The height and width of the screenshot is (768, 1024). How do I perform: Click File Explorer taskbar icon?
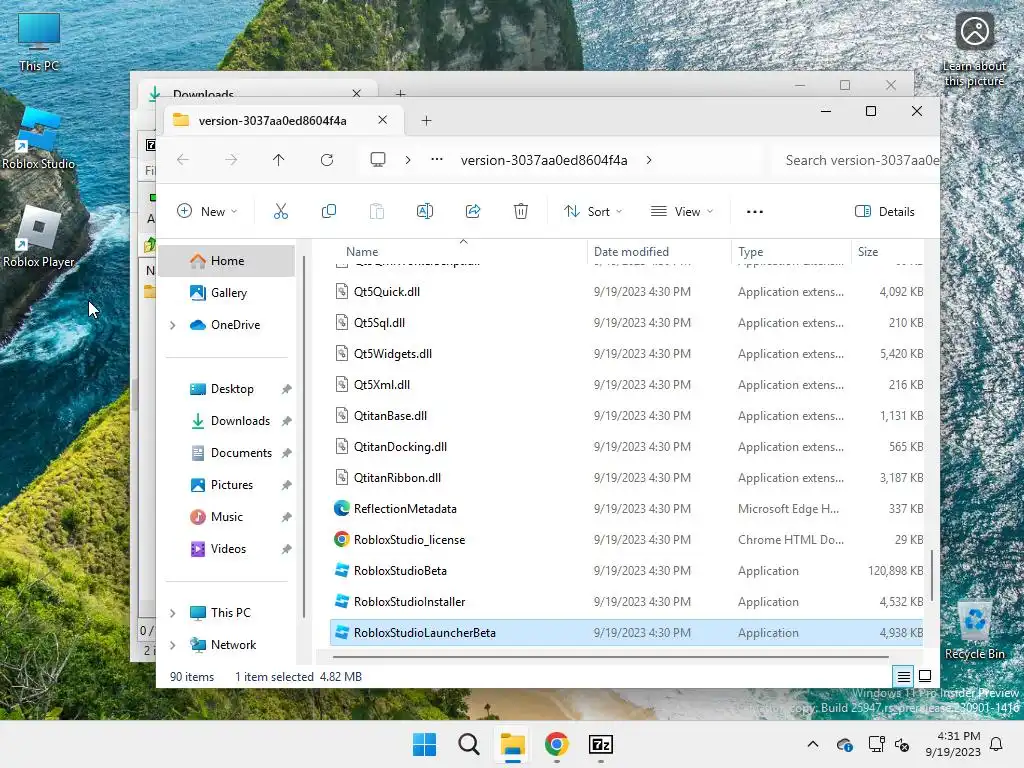(x=513, y=744)
